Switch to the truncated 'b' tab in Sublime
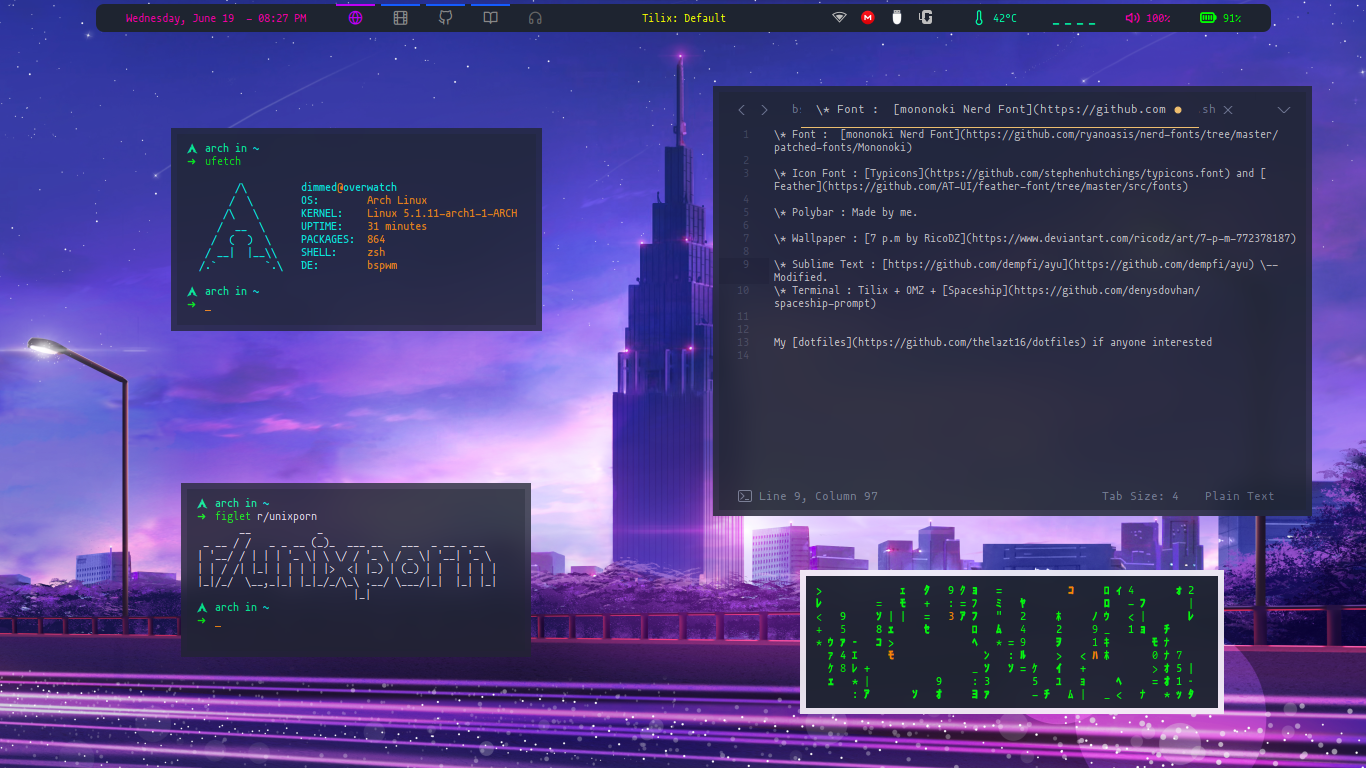Screen dimensions: 1366x768 pos(795,110)
